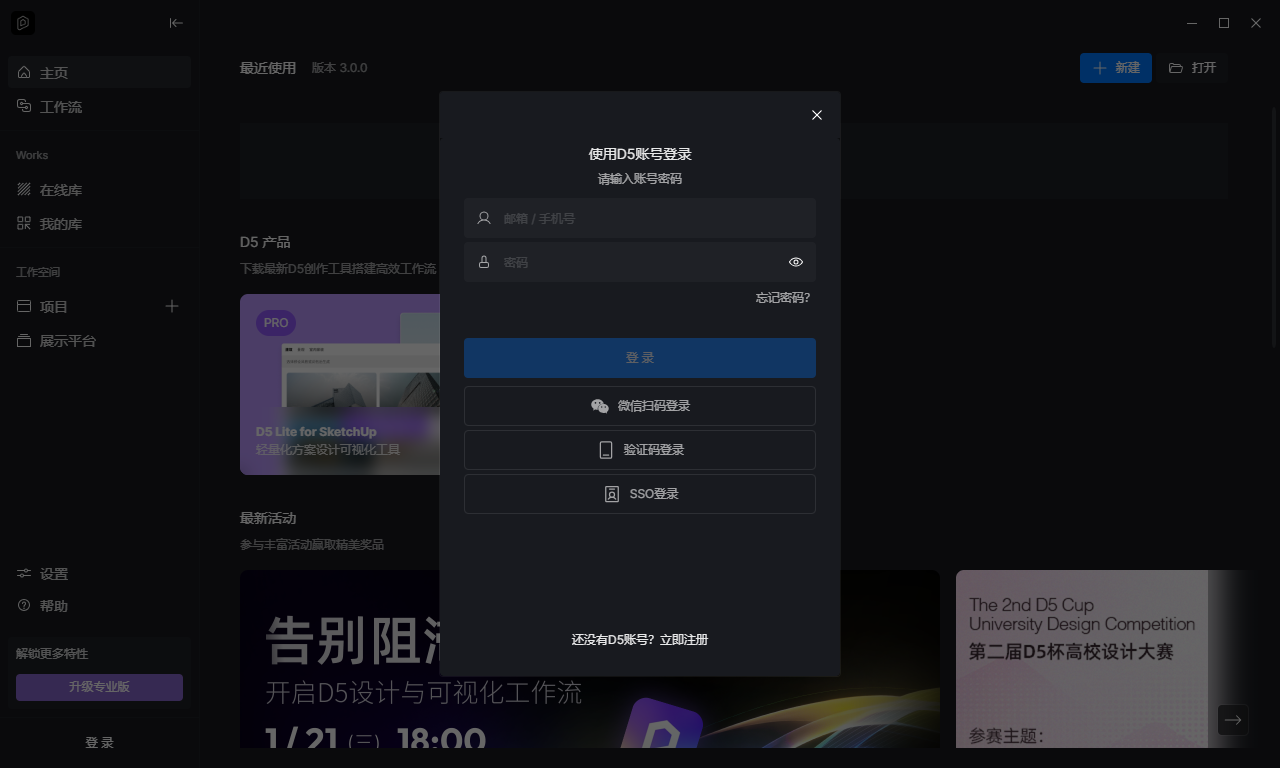The height and width of the screenshot is (768, 1280).
Task: Open the Online Library section
Action: [60, 190]
